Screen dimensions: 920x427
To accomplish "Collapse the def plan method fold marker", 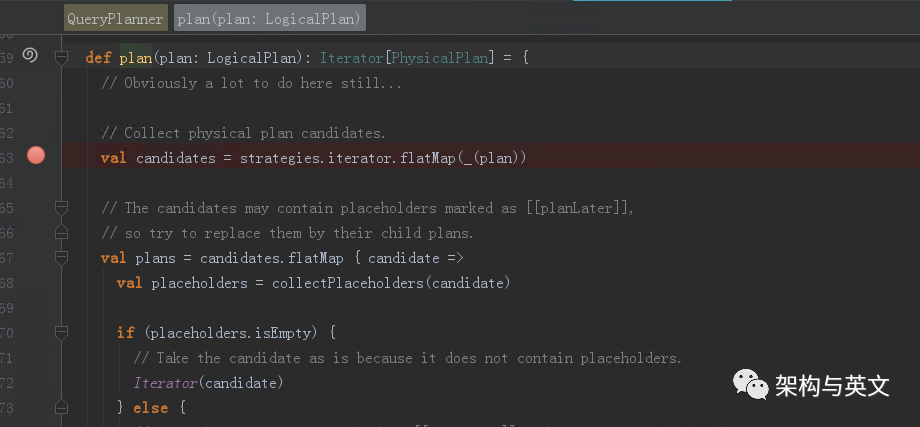I will click(x=61, y=58).
